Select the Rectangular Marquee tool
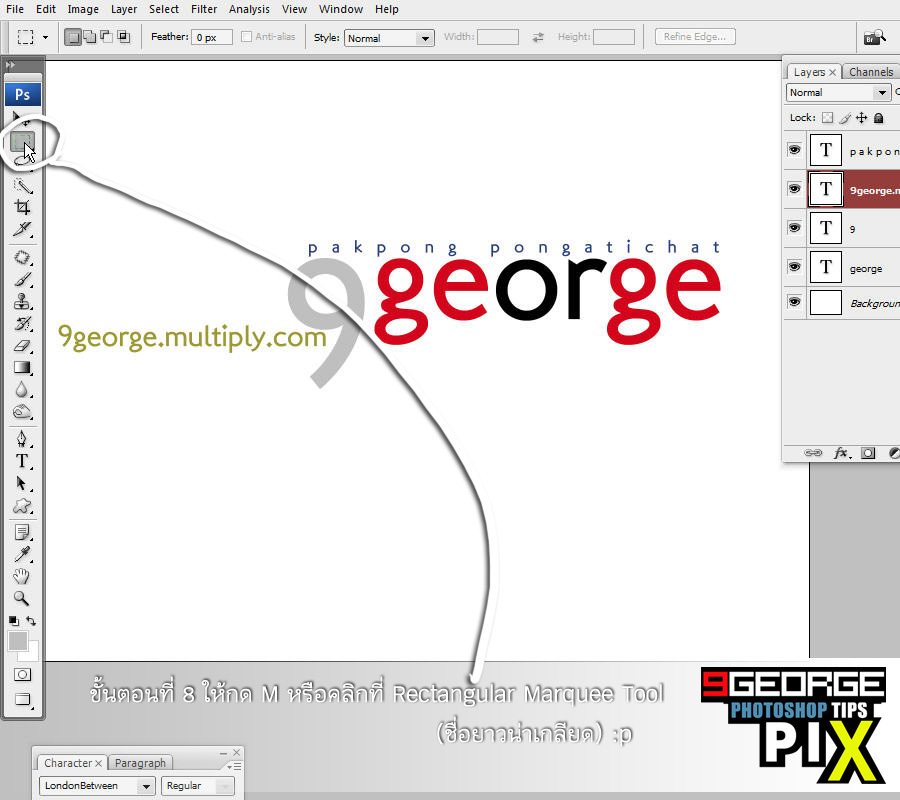The width and height of the screenshot is (900, 800). tap(22, 140)
